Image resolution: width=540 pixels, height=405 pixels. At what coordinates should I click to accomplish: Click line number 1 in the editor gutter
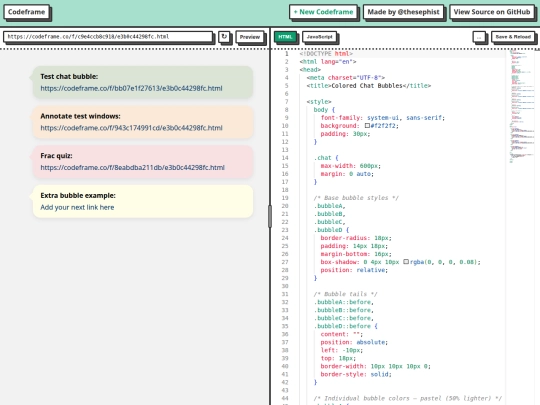(286, 54)
